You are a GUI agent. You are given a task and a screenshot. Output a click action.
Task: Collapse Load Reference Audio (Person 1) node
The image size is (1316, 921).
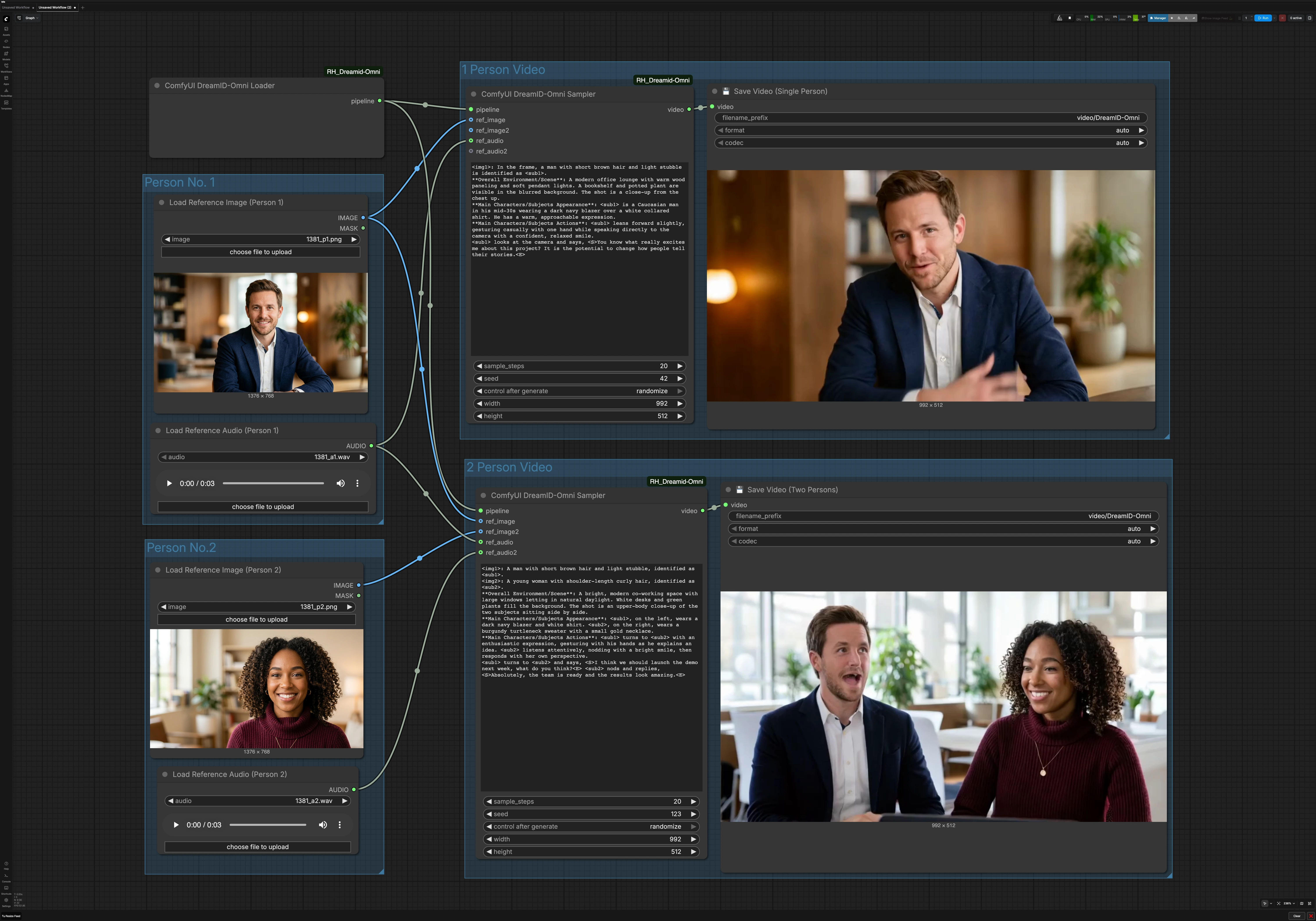(x=158, y=430)
